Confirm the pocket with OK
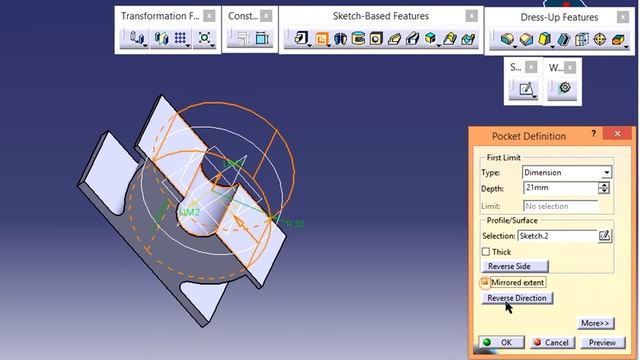This screenshot has width=640, height=360. [x=502, y=342]
